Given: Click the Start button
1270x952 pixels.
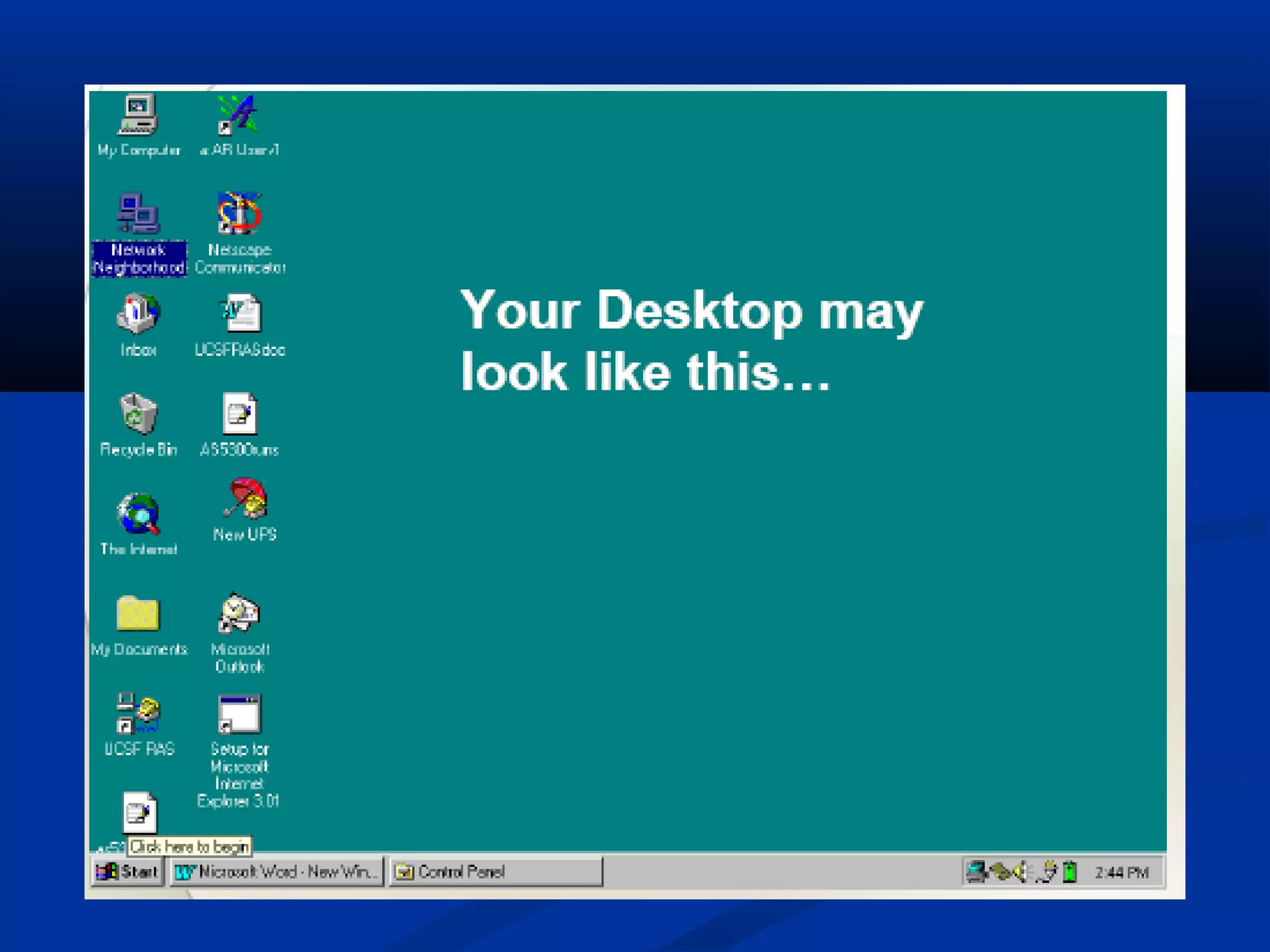Looking at the screenshot, I should point(128,872).
